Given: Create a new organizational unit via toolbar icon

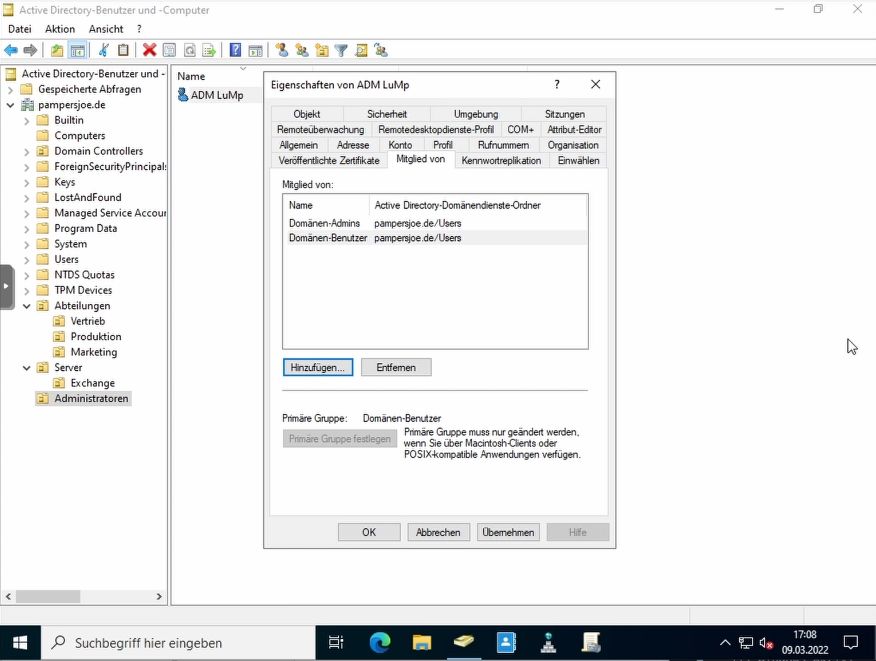Looking at the screenshot, I should (322, 50).
